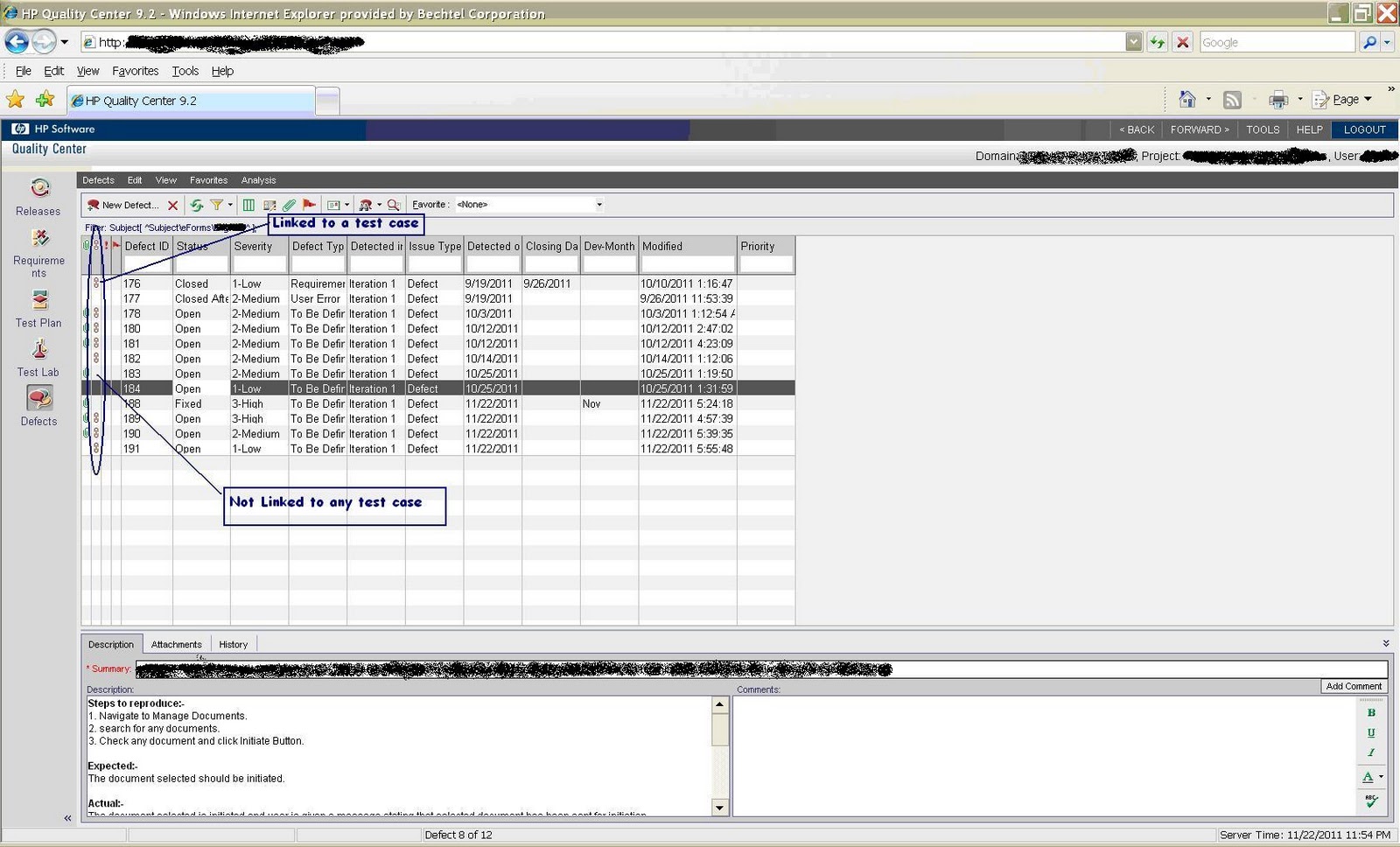
Task: Click the BACK navigation button
Action: coord(1137,129)
